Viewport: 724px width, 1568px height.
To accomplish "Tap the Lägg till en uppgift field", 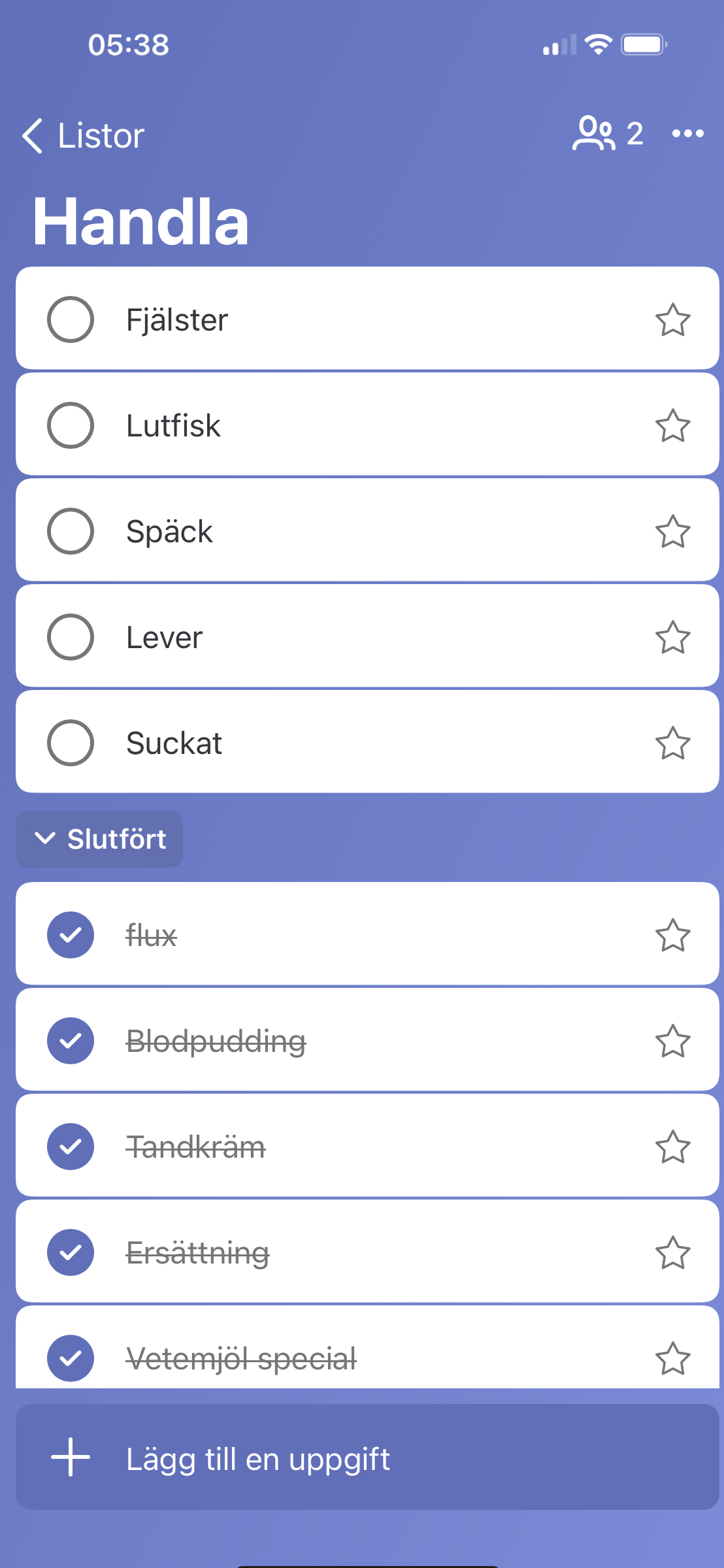I will (366, 1458).
